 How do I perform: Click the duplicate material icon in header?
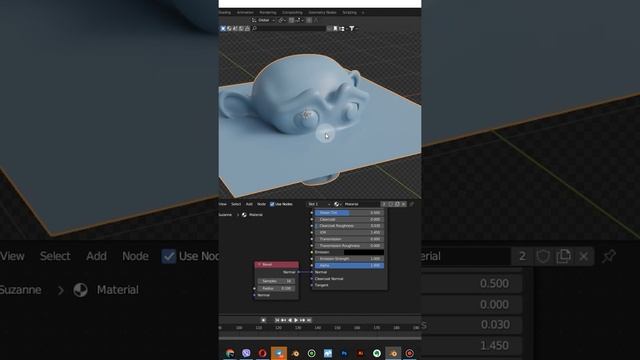[x=398, y=204]
